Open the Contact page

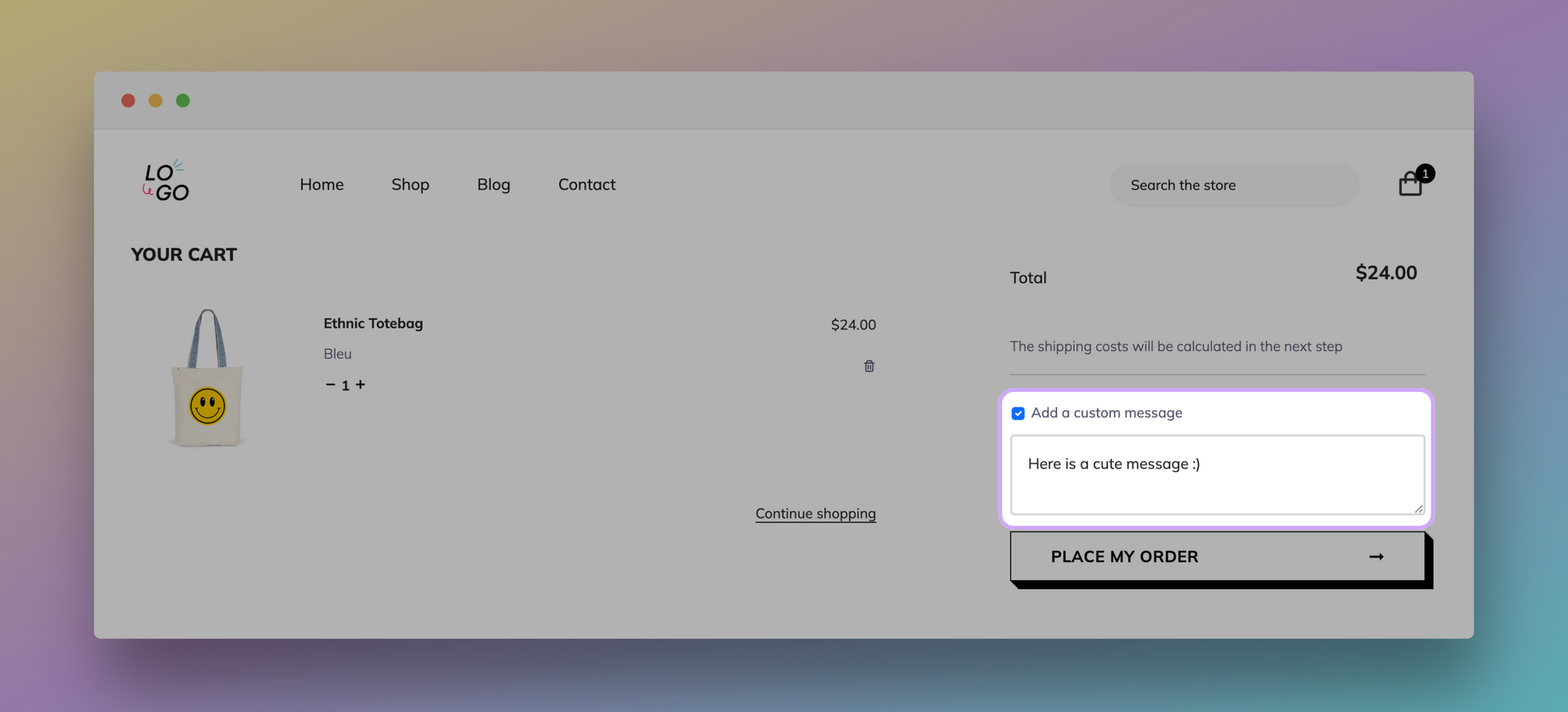[586, 184]
